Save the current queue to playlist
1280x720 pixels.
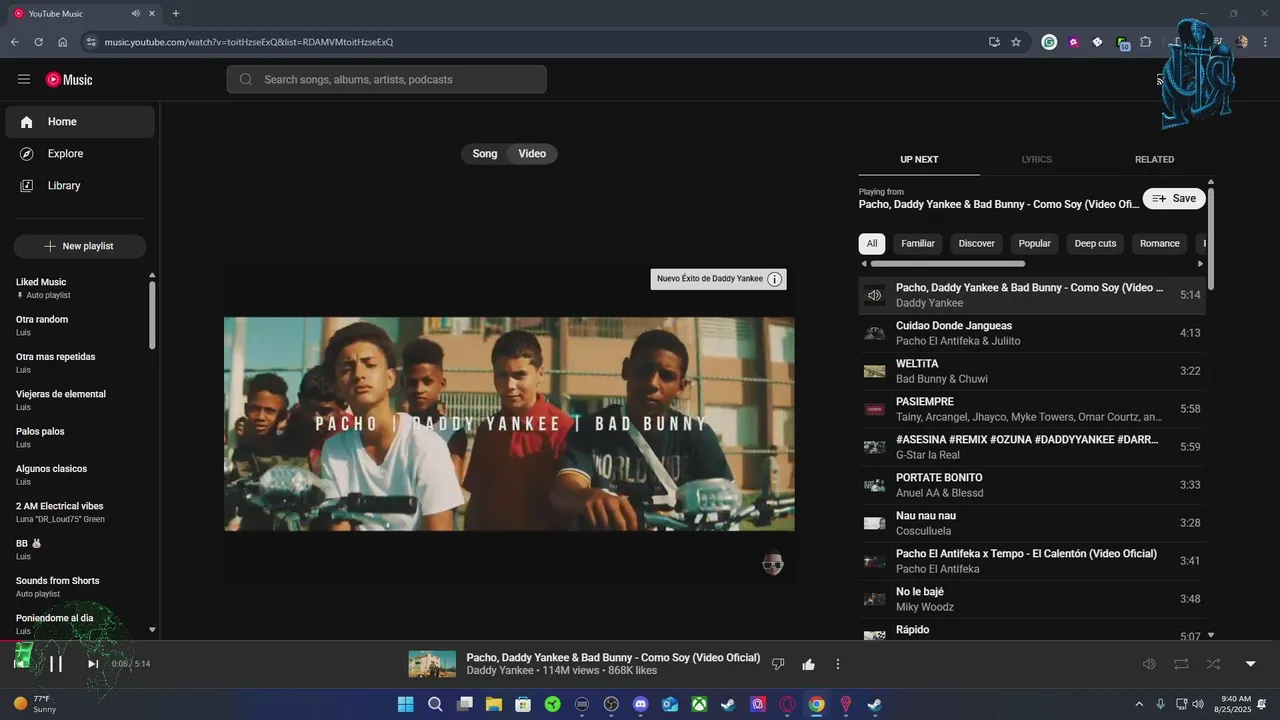point(1174,199)
